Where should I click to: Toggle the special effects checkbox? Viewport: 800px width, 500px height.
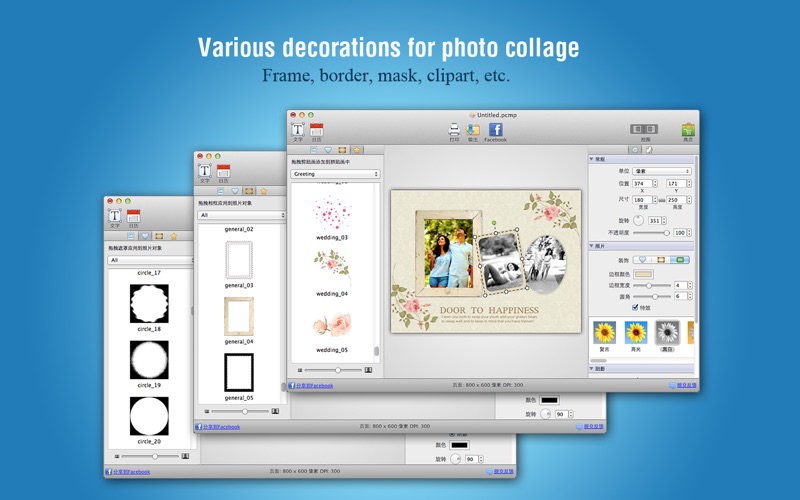pos(635,308)
